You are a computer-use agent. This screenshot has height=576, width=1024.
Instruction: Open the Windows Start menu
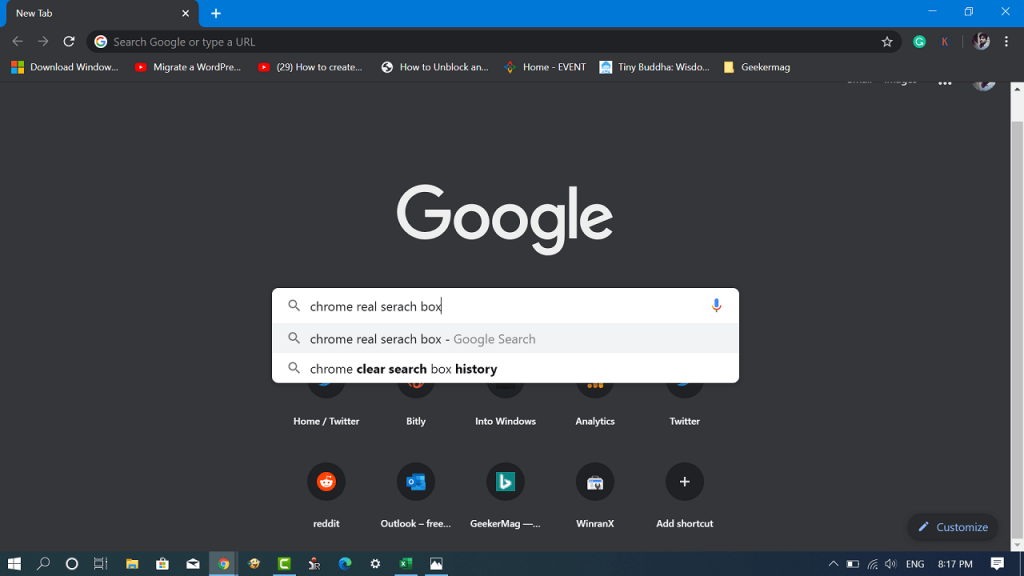point(14,564)
